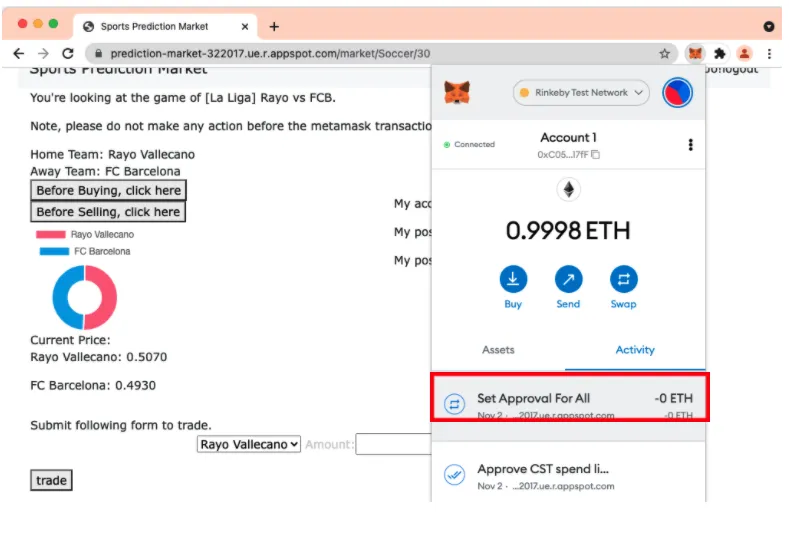
Task: Click the browser address bar URL
Action: (270, 53)
